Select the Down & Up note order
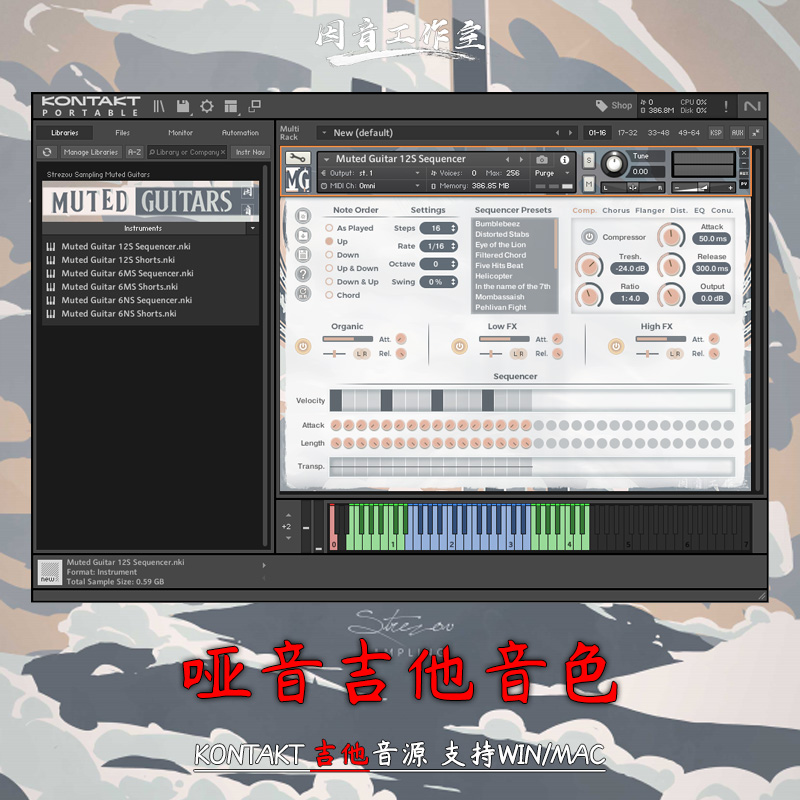 [x=329, y=282]
